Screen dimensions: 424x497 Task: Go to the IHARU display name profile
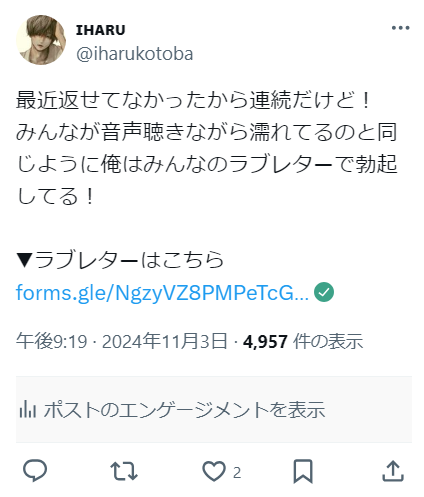[101, 30]
